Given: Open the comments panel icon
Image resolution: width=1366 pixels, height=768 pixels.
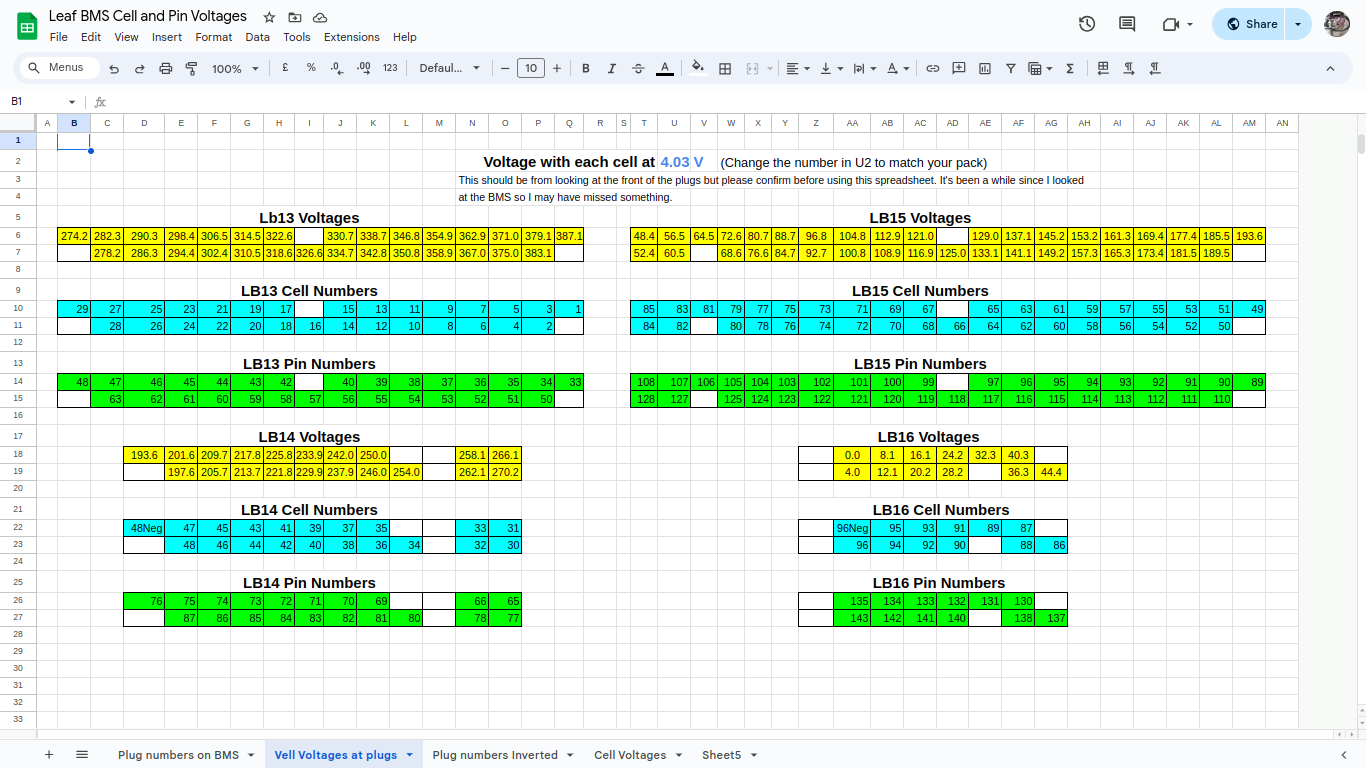Looking at the screenshot, I should click(x=1127, y=24).
